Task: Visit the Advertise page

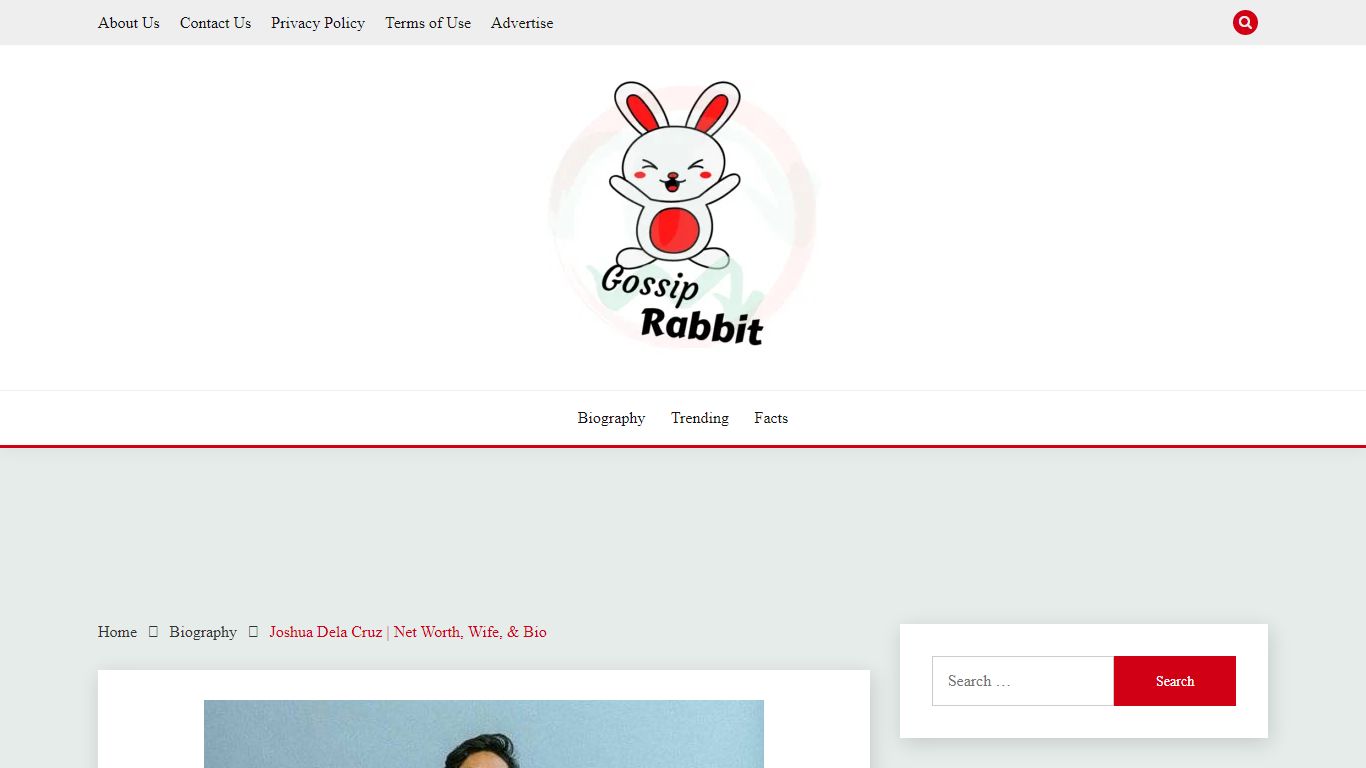Action: pos(522,22)
